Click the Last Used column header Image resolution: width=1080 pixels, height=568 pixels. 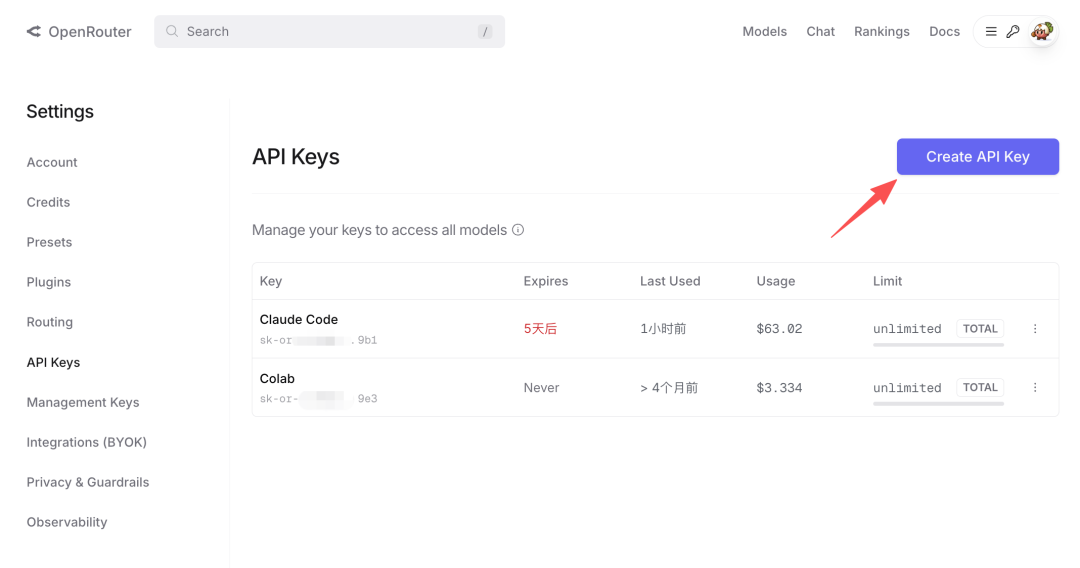(670, 281)
